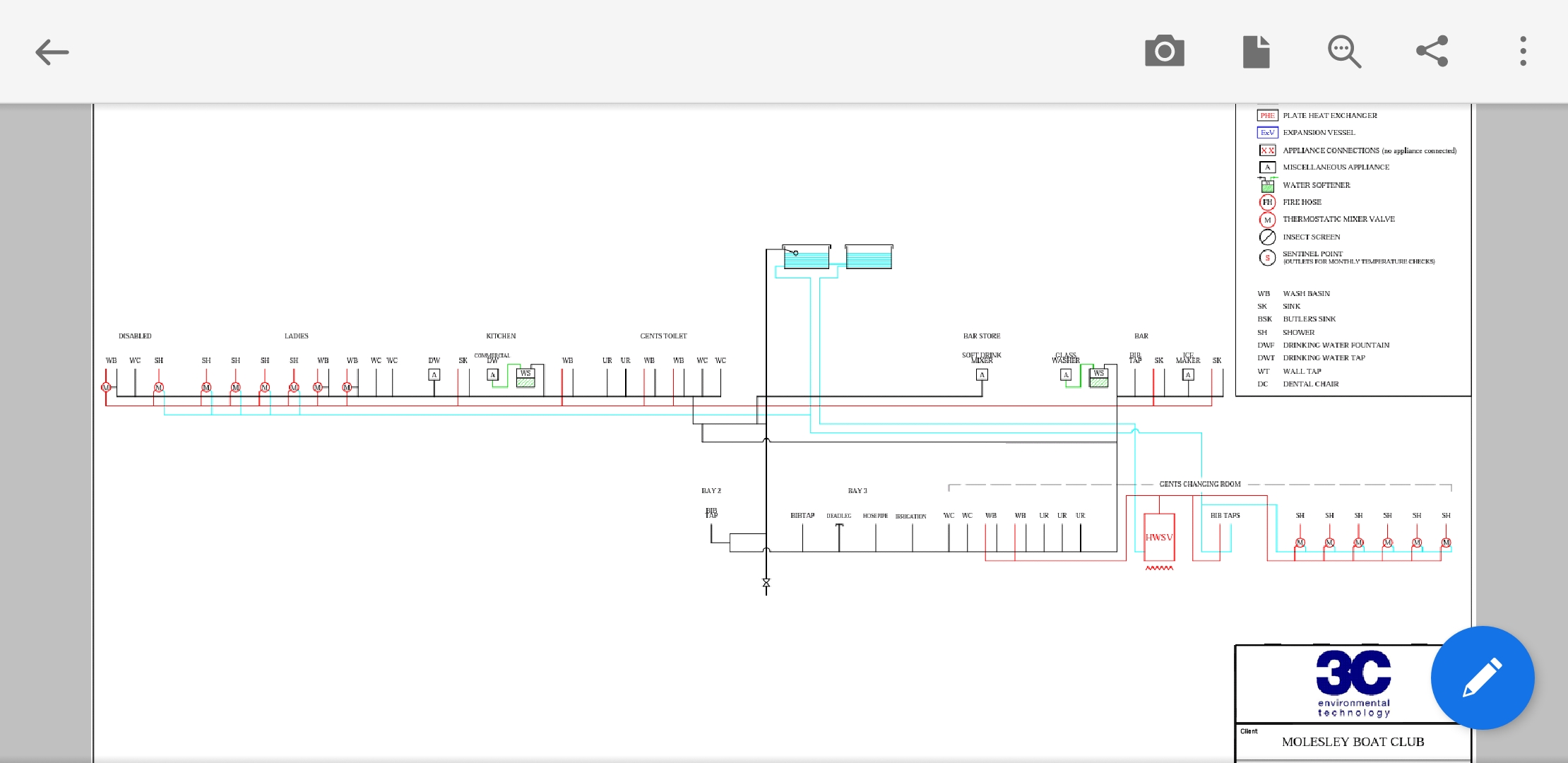Tap the 'IRRIGATION' label in Bay 3
The height and width of the screenshot is (763, 1568).
(911, 516)
